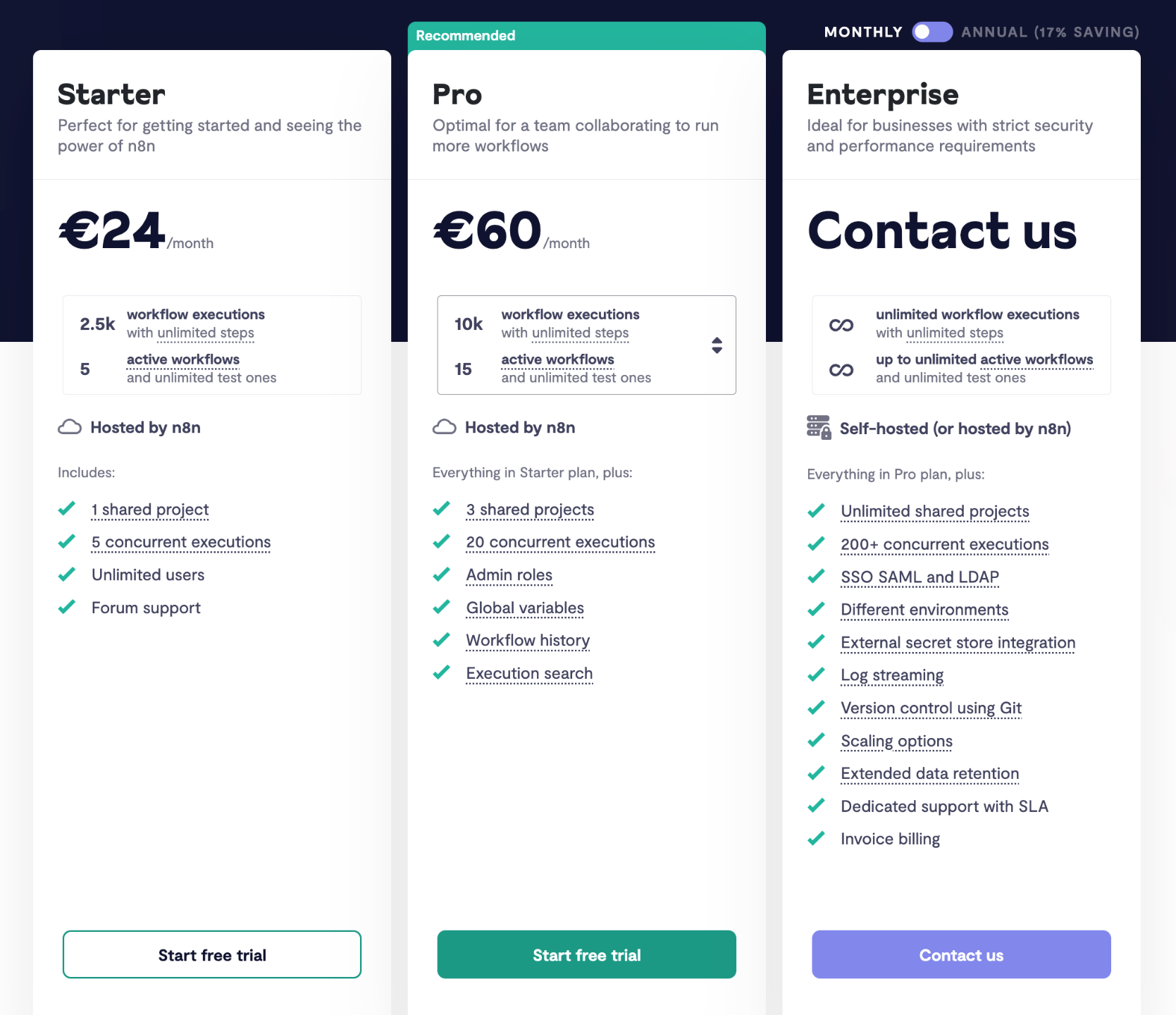Start free trial for Starter plan

(212, 954)
